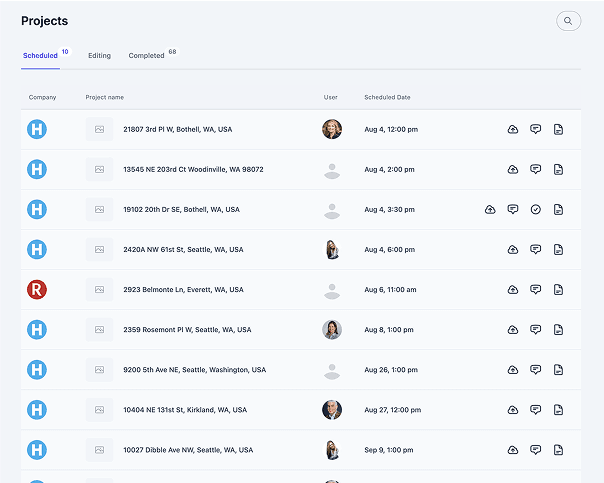Viewport: 604px width, 483px height.
Task: Click image thumbnail for 21807 3rd Pl W
Action: [99, 129]
